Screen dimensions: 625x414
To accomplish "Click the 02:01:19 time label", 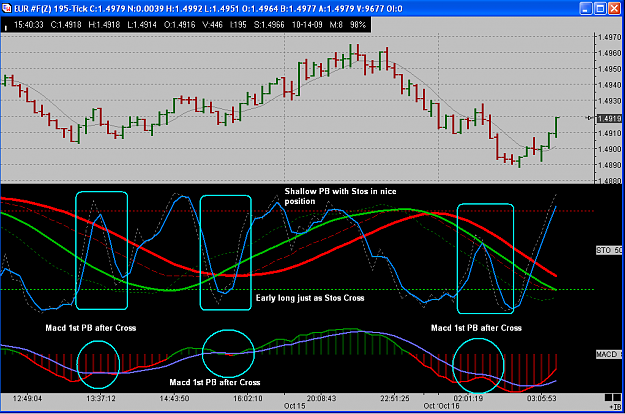I will pyautogui.click(x=468, y=398).
